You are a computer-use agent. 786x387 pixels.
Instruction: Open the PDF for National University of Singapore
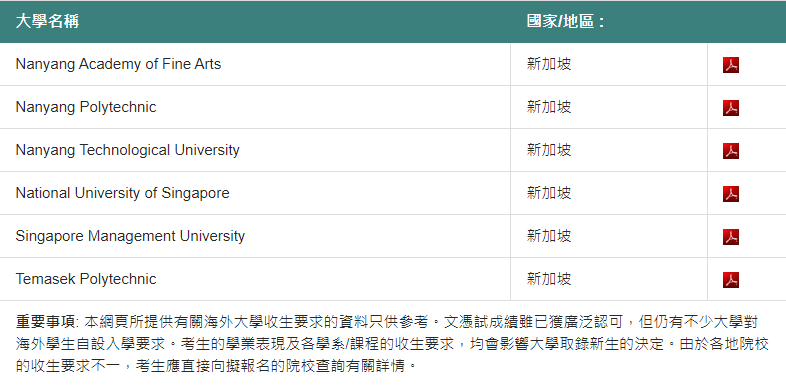(731, 194)
